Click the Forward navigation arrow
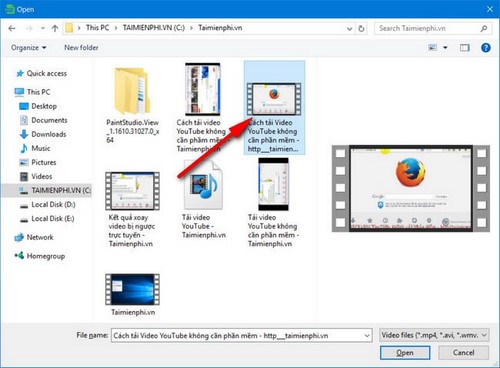Screen dimensions: 500x368 coord(29,28)
